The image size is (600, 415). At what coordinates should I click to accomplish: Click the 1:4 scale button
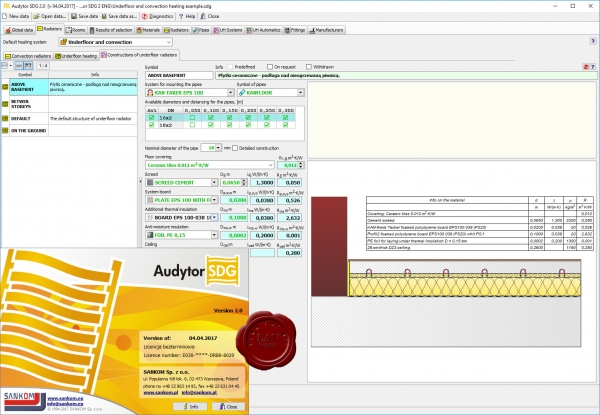pyautogui.click(x=42, y=65)
